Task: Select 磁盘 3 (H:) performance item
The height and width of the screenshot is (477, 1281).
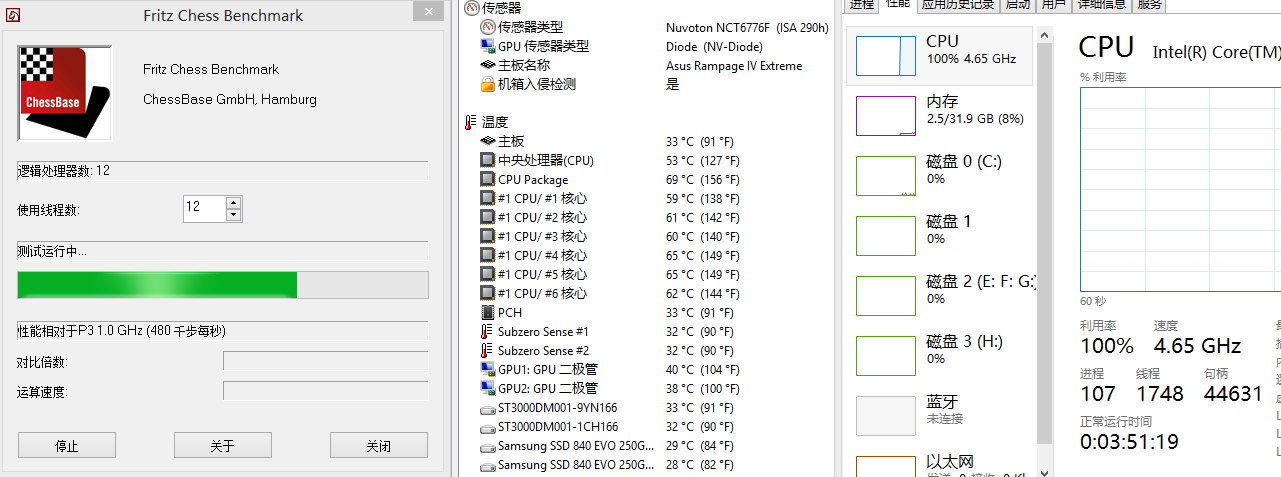Action: click(941, 355)
